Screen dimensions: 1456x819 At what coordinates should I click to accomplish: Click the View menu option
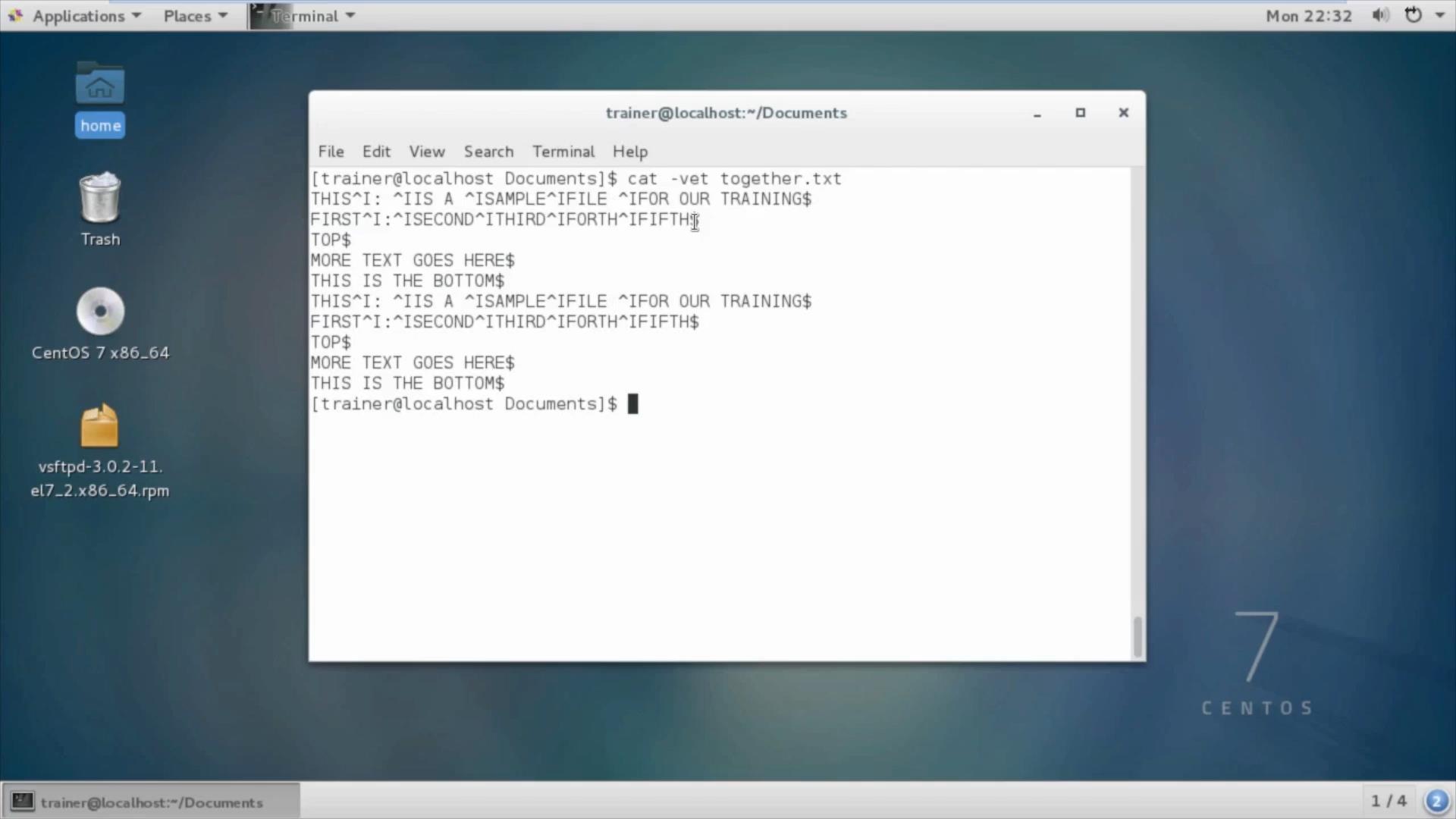[426, 151]
